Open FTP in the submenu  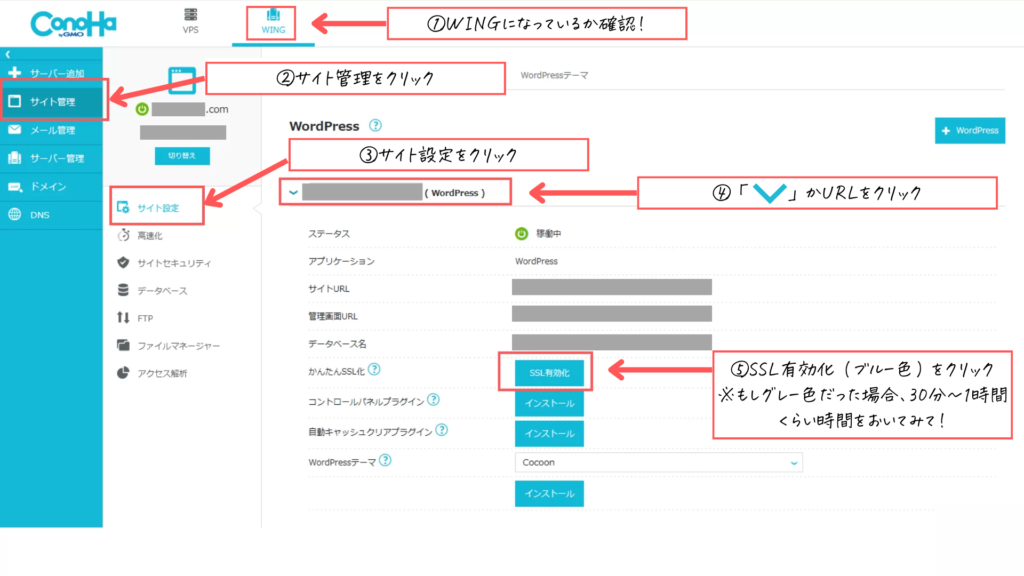click(145, 318)
